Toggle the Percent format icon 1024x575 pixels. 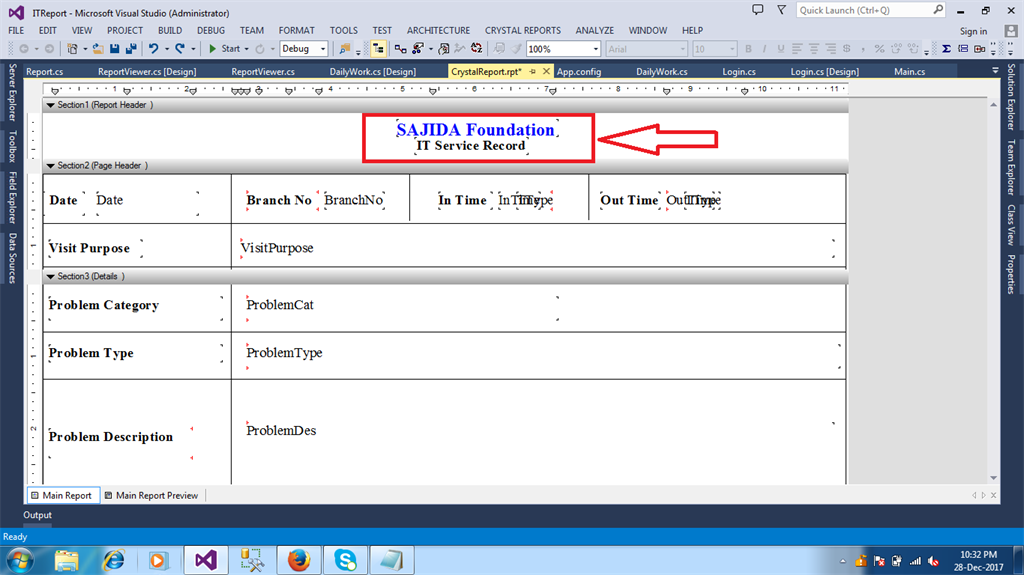click(x=880, y=49)
